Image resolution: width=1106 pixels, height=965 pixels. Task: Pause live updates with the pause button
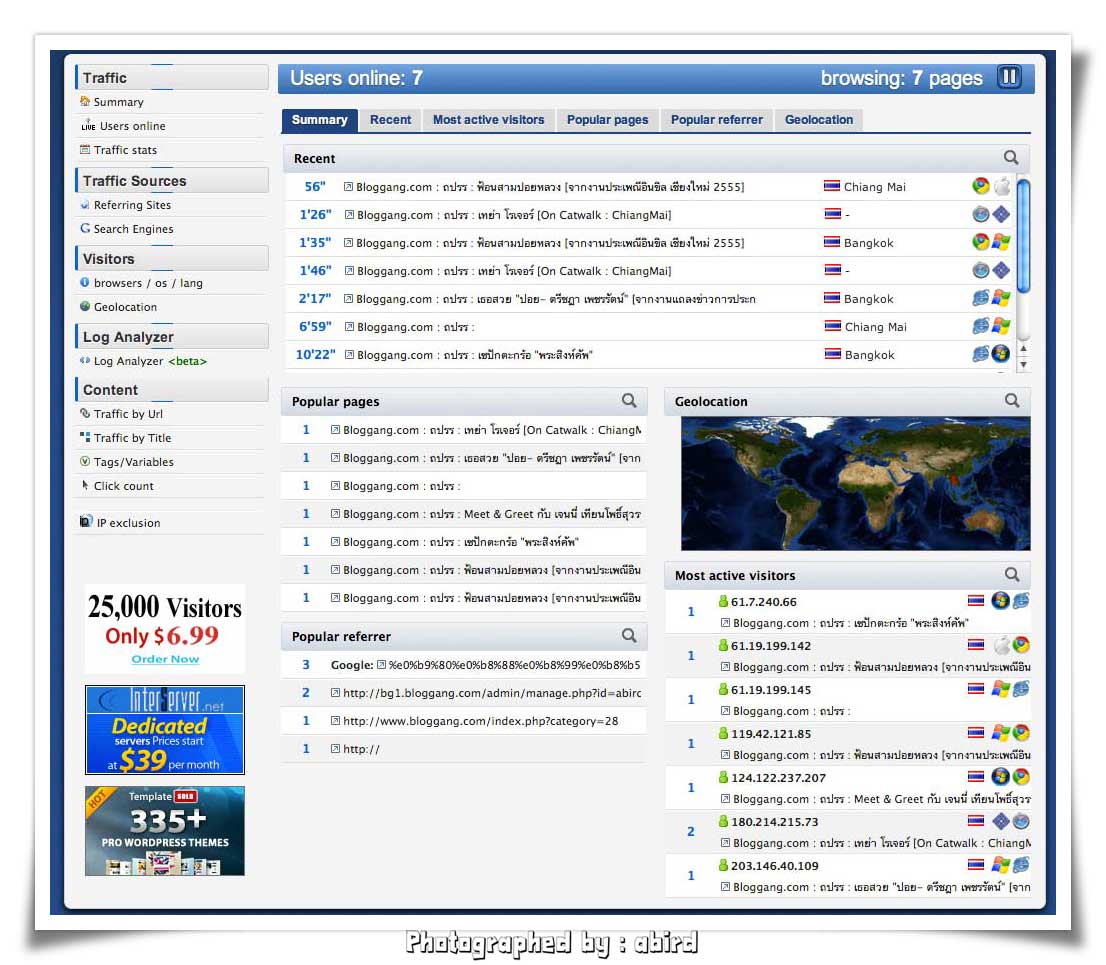click(1009, 77)
